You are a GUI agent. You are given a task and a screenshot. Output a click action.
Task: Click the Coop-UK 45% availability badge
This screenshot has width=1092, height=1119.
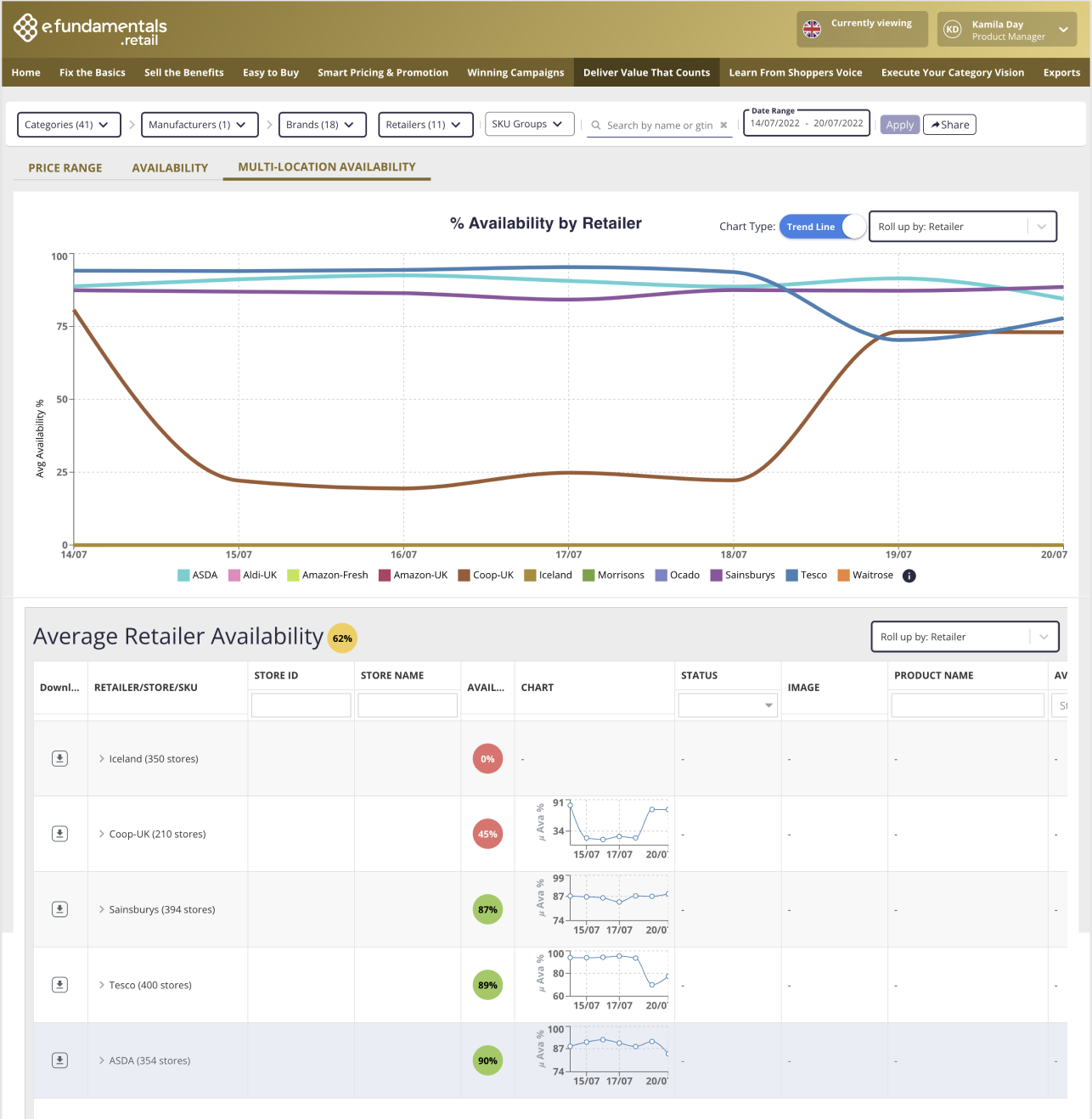tap(487, 834)
